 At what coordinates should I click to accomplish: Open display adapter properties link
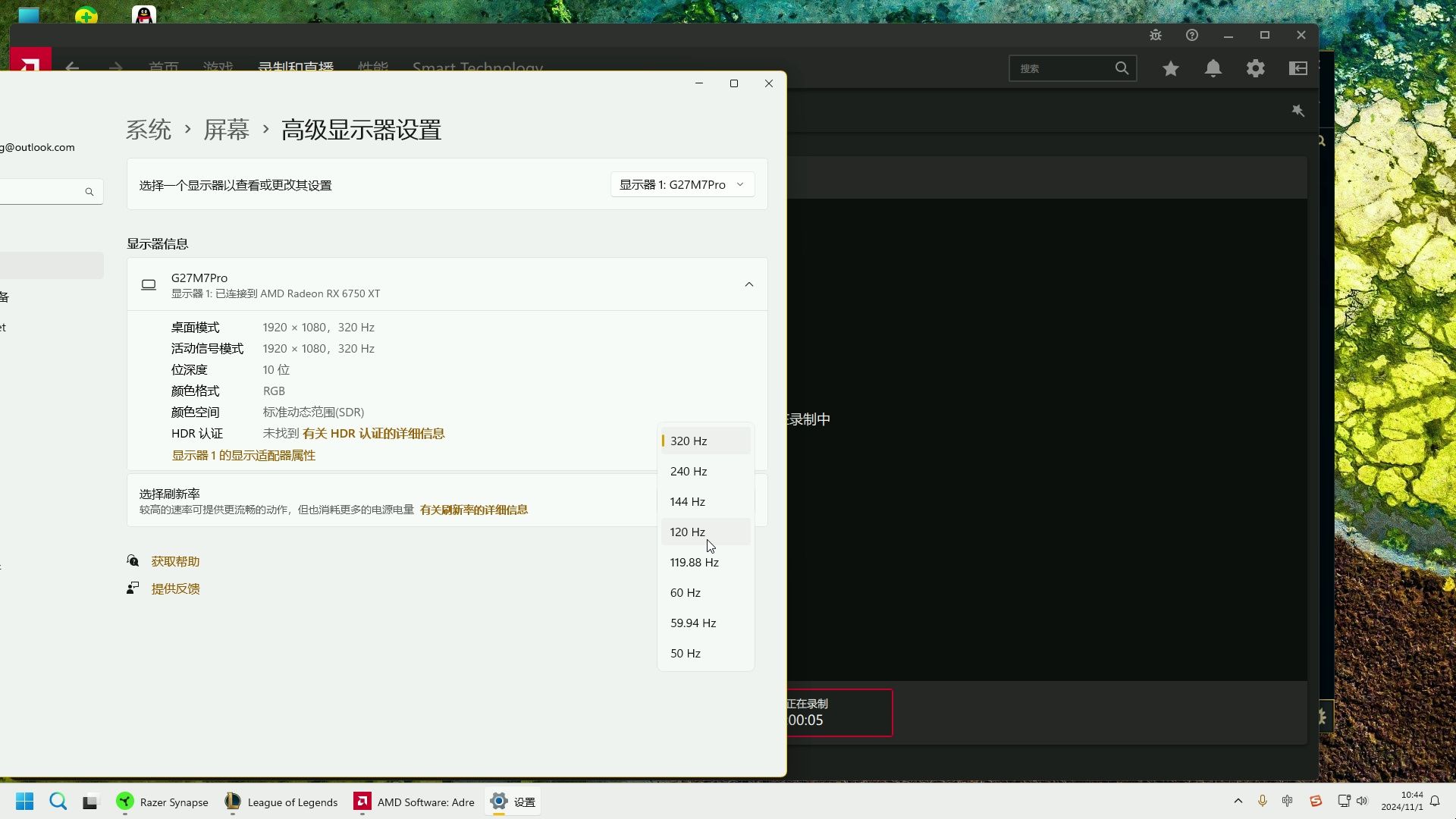pos(243,454)
